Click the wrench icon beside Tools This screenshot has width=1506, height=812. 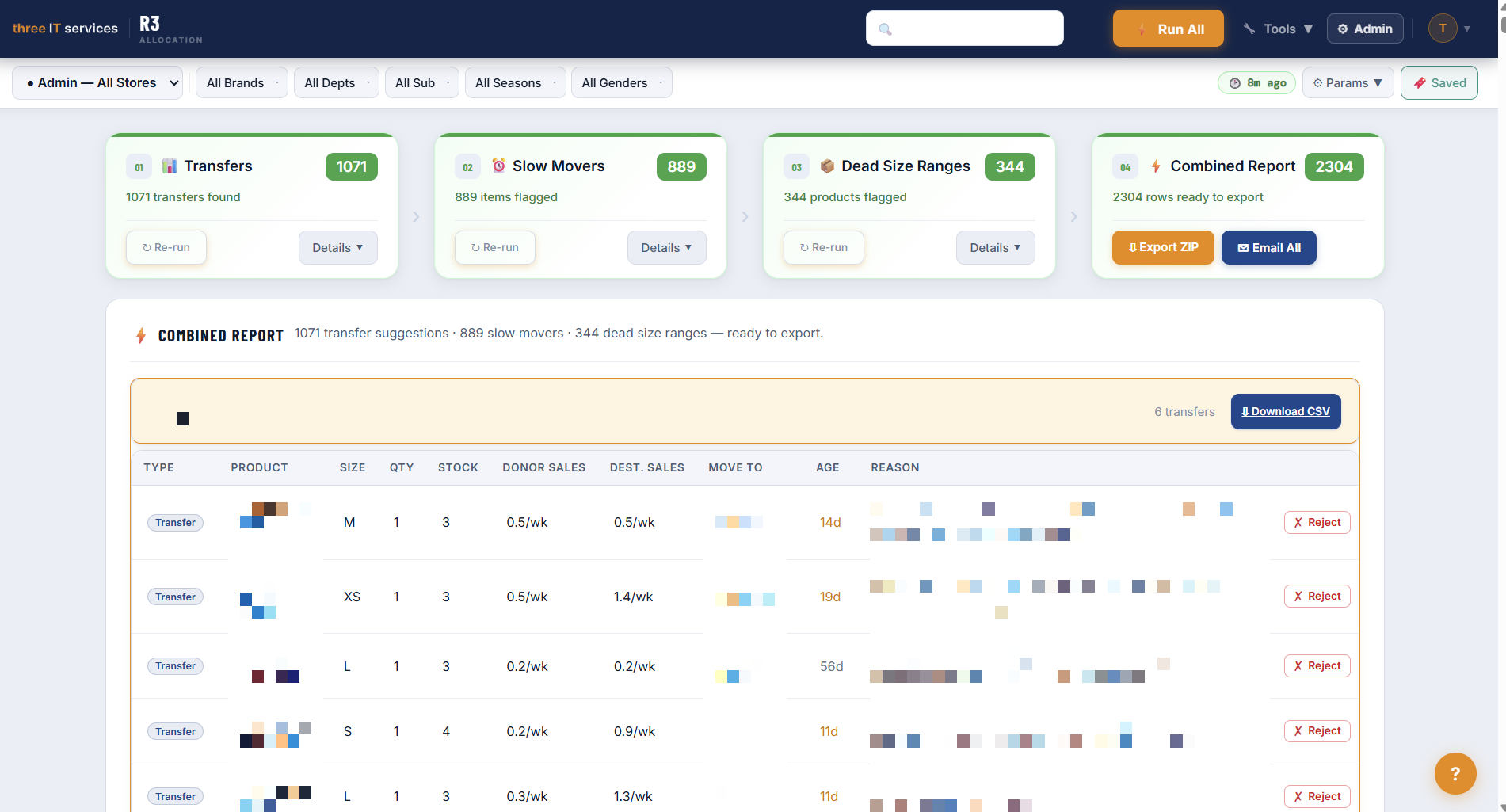pos(1249,29)
